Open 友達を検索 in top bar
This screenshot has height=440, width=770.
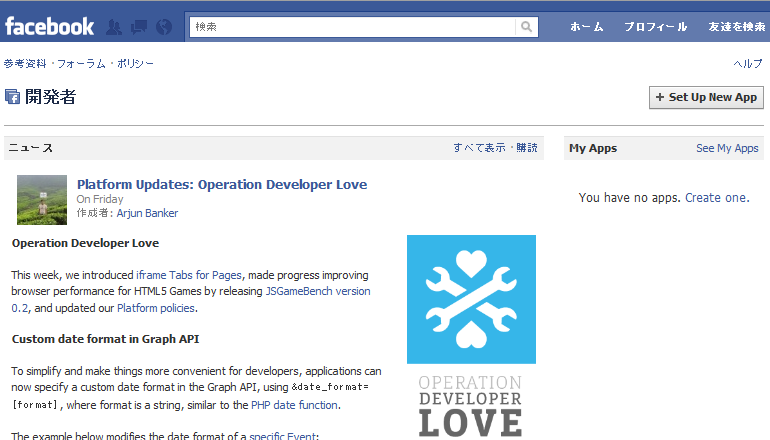pyautogui.click(x=736, y=27)
